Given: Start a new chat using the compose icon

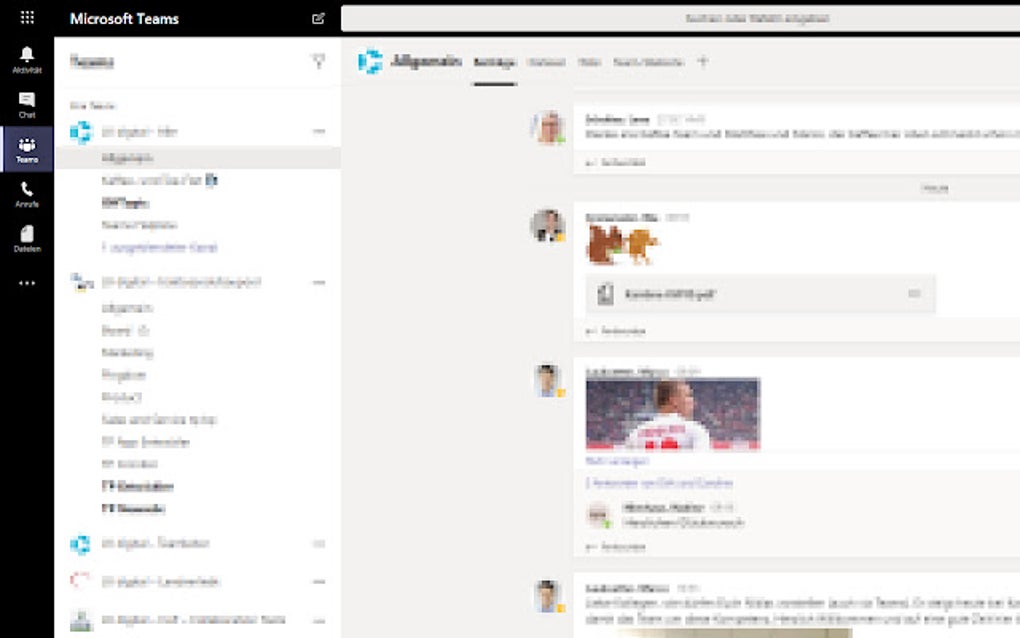Looking at the screenshot, I should (x=318, y=19).
